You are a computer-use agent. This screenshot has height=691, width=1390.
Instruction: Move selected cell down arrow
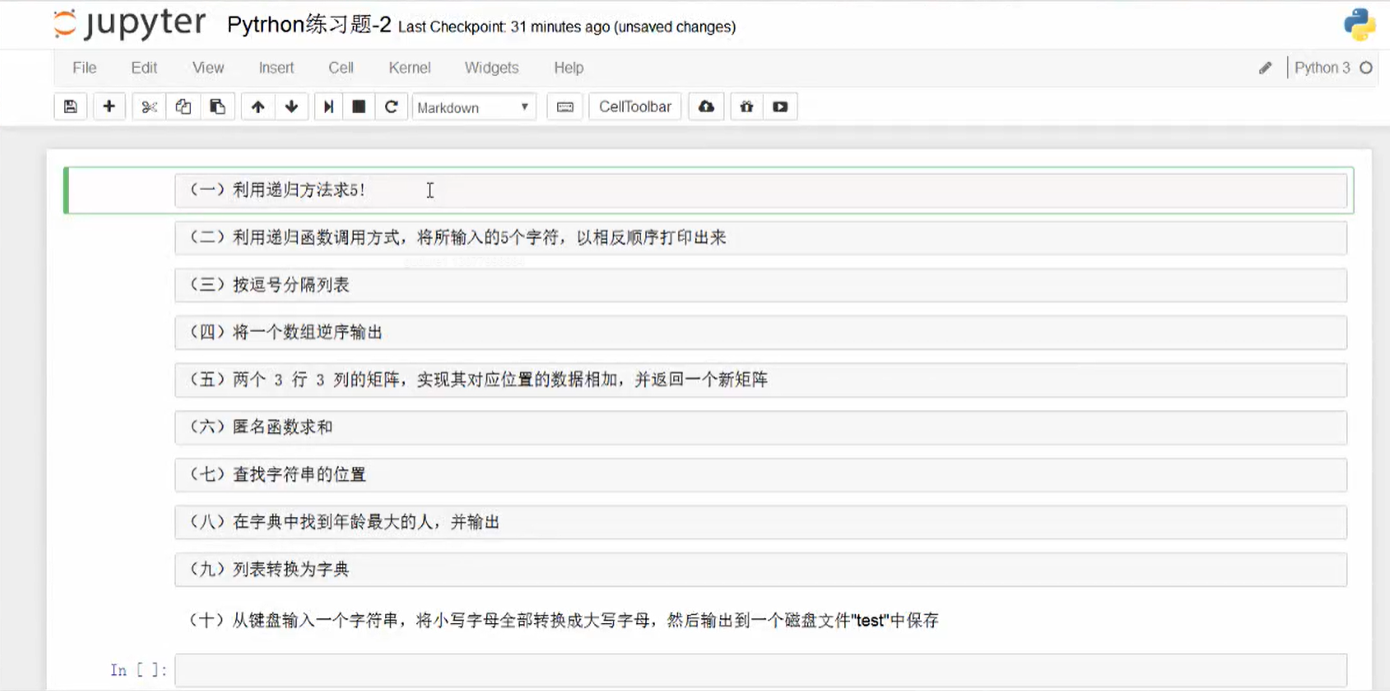point(291,107)
